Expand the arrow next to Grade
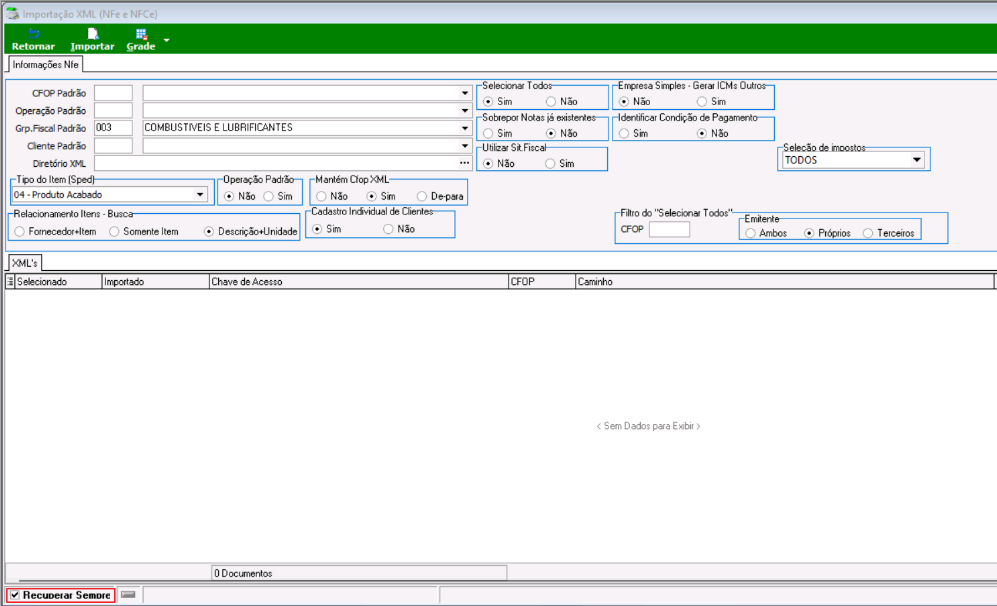This screenshot has width=997, height=606. point(167,40)
